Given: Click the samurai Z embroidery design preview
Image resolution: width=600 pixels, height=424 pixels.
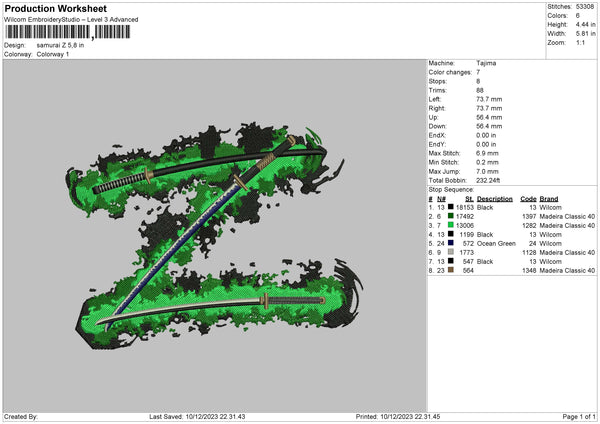Looking at the screenshot, I should pos(214,235).
